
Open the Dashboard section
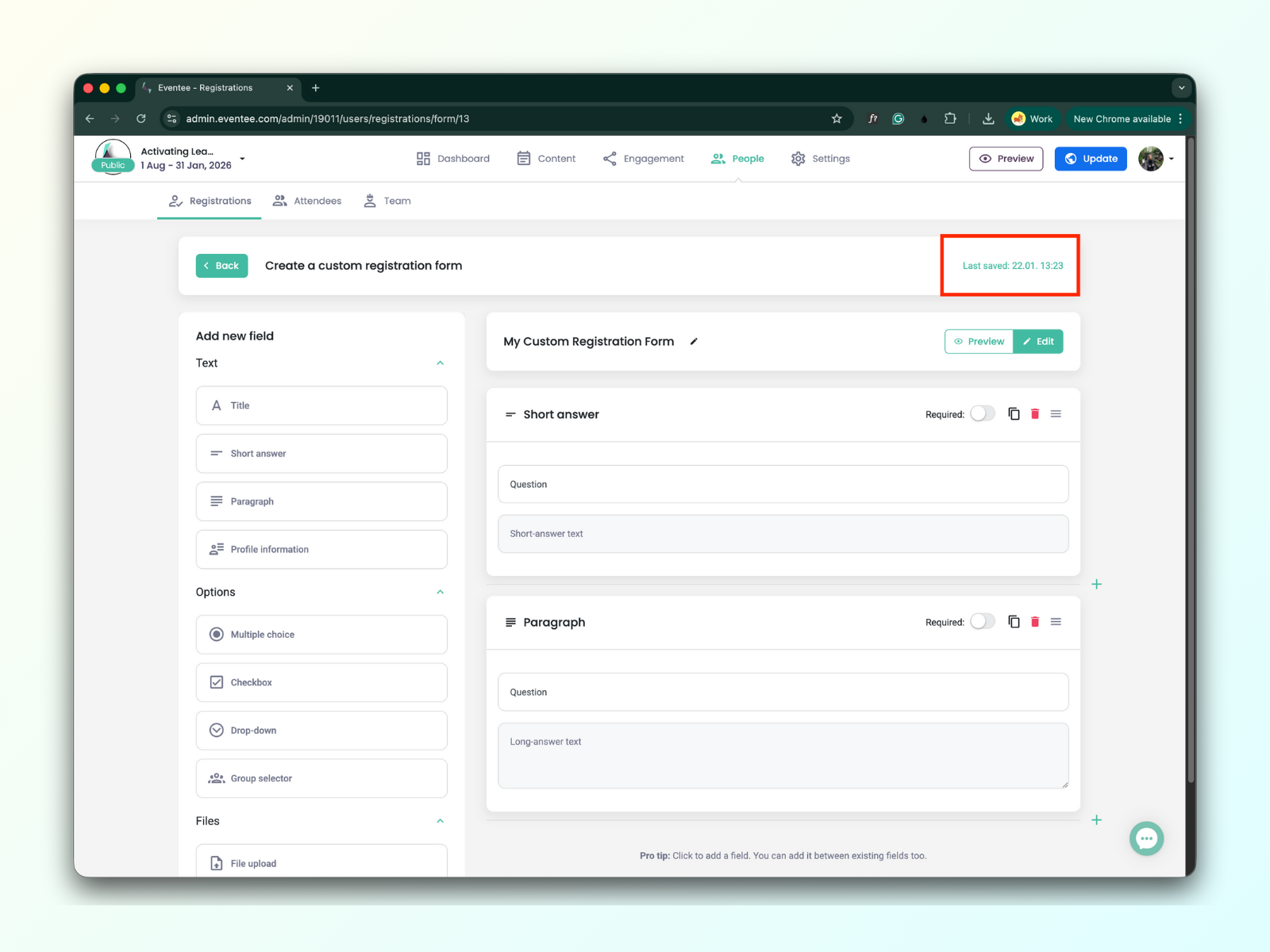pos(453,159)
